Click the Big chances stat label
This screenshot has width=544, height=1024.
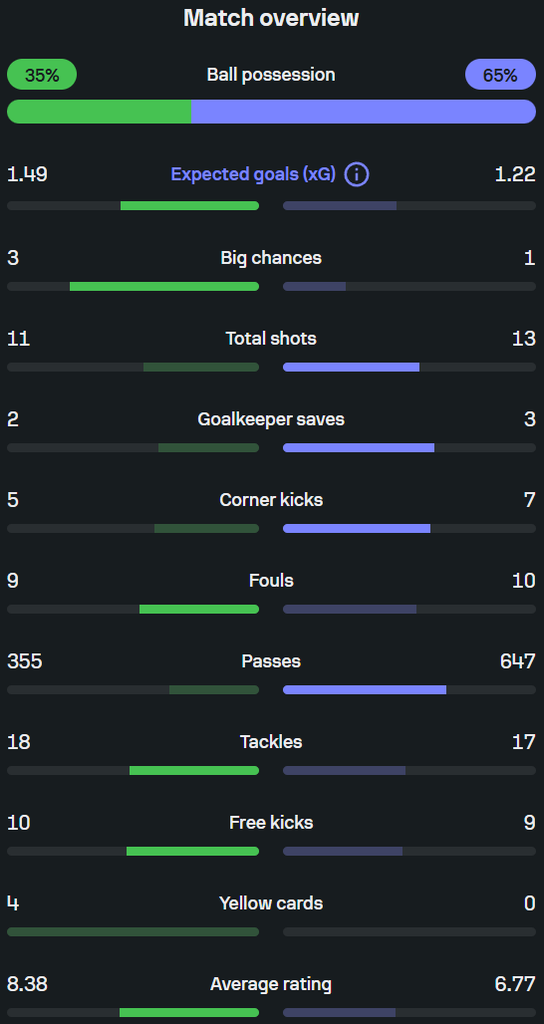click(271, 258)
